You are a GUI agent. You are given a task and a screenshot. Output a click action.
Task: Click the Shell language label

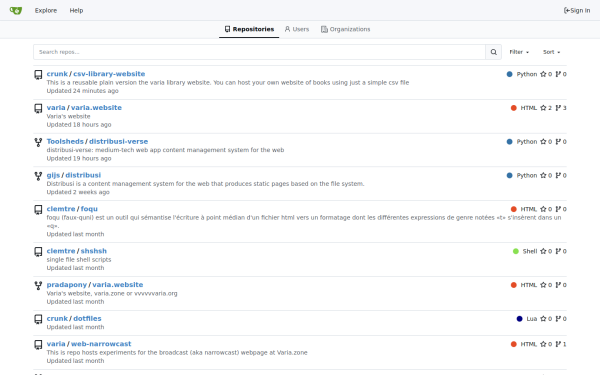pos(530,251)
